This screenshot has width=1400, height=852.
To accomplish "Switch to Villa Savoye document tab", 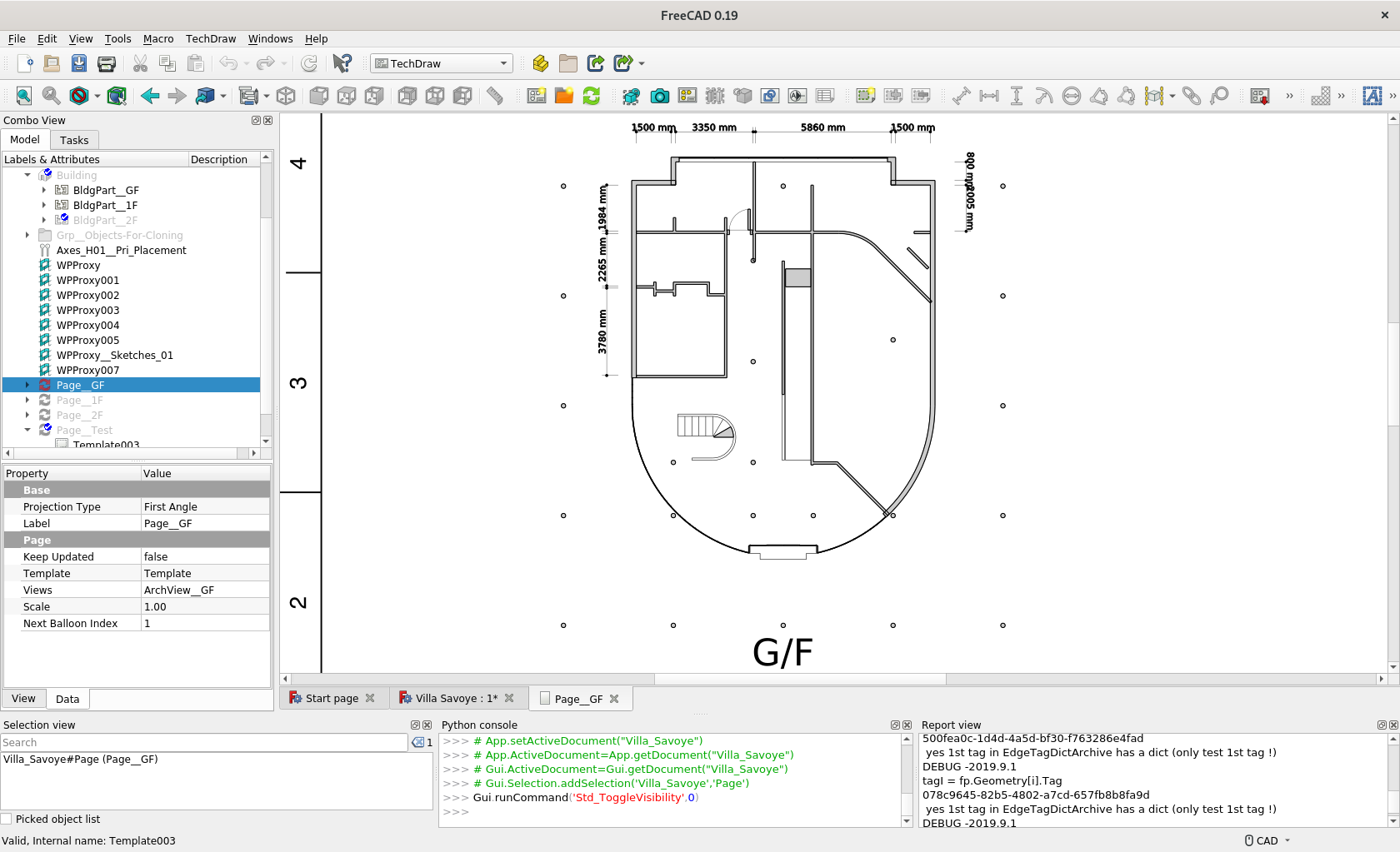I will [457, 698].
